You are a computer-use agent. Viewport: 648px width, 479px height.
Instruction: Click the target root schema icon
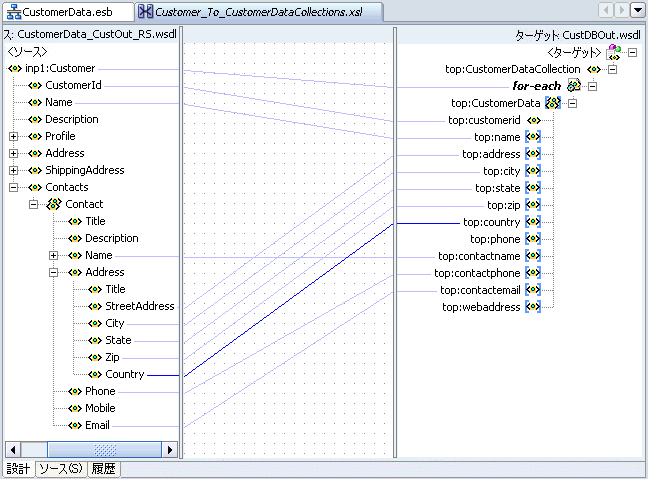click(x=614, y=52)
